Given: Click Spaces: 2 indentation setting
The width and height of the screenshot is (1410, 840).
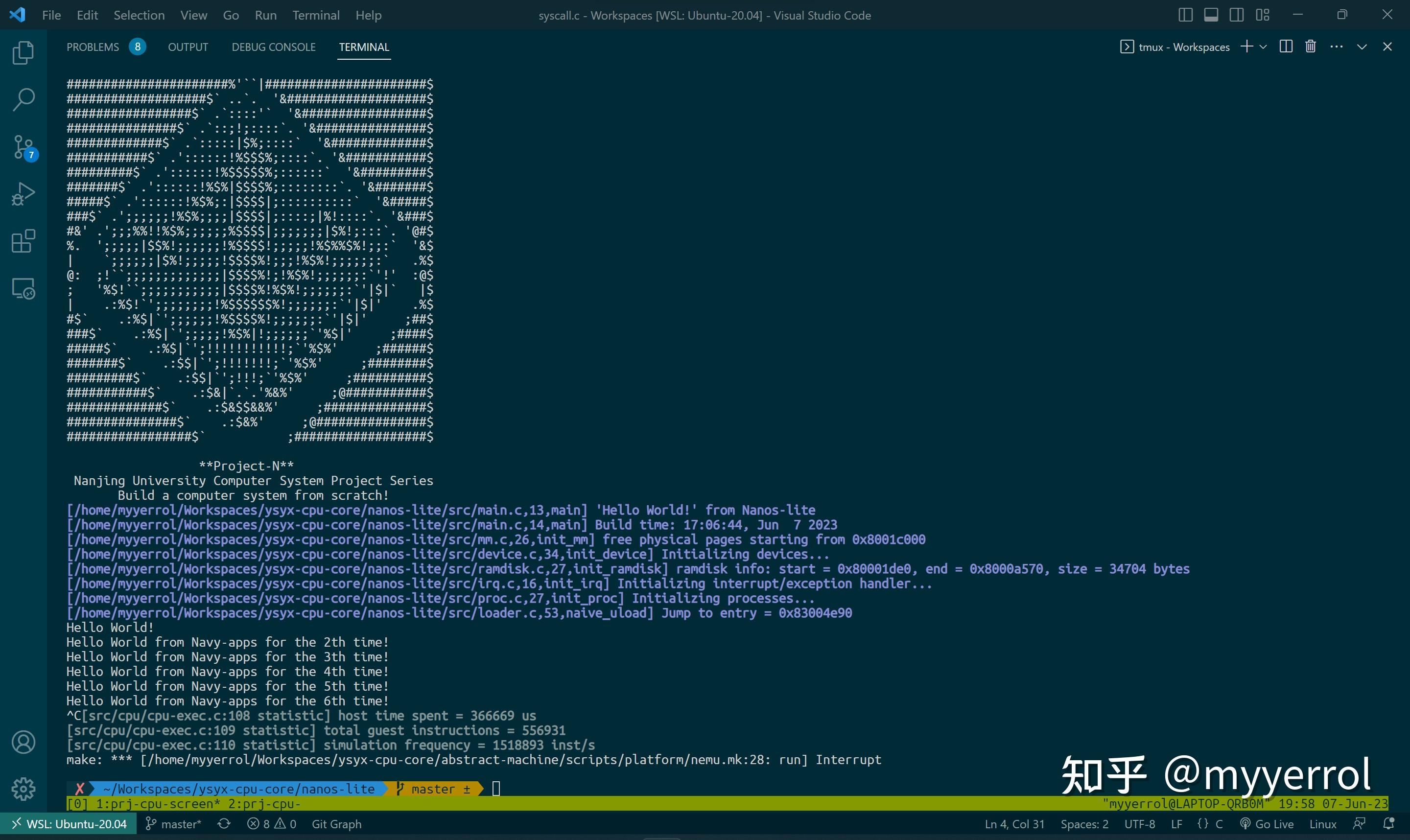Looking at the screenshot, I should [x=1084, y=823].
